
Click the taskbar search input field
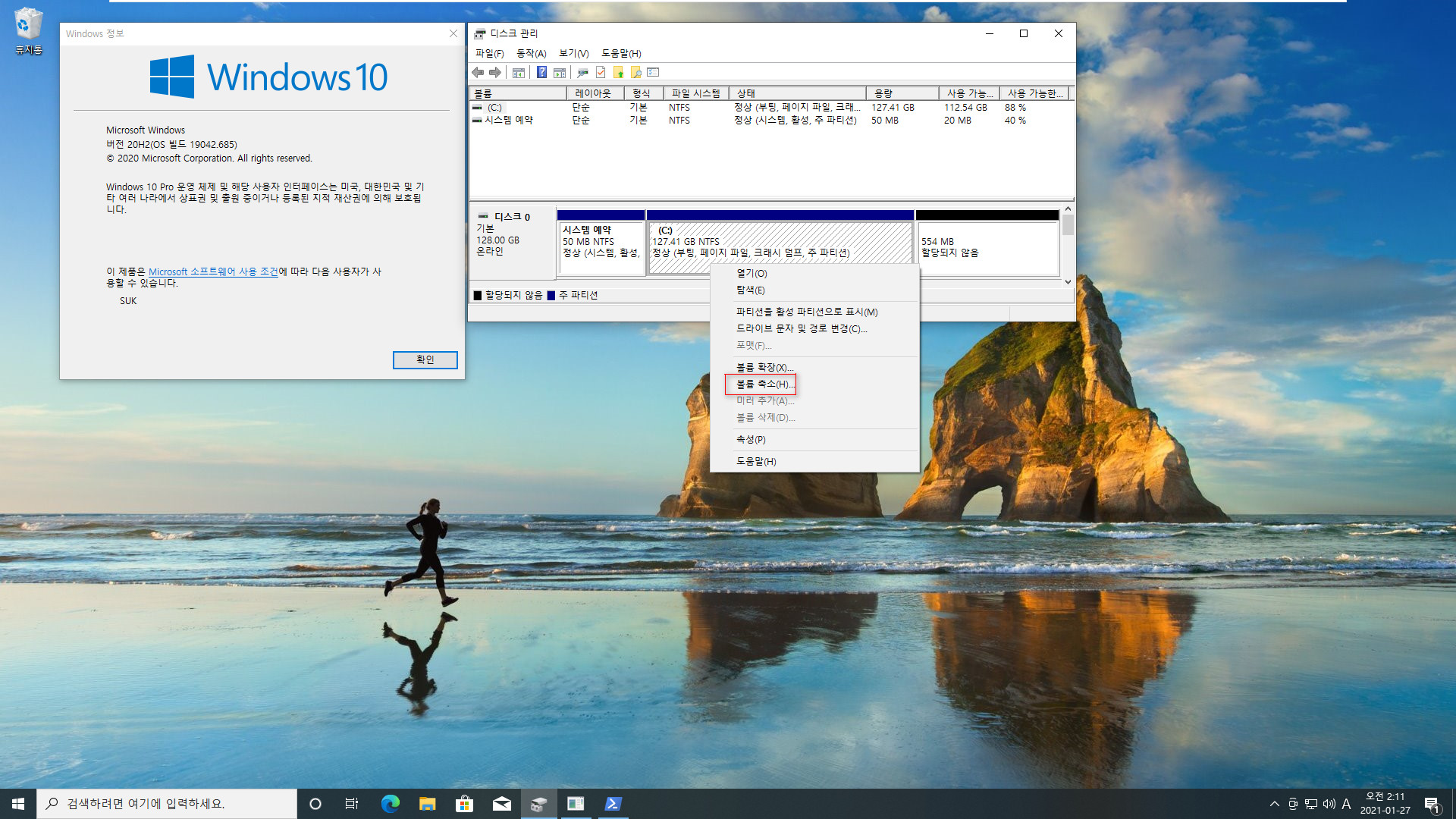point(167,804)
